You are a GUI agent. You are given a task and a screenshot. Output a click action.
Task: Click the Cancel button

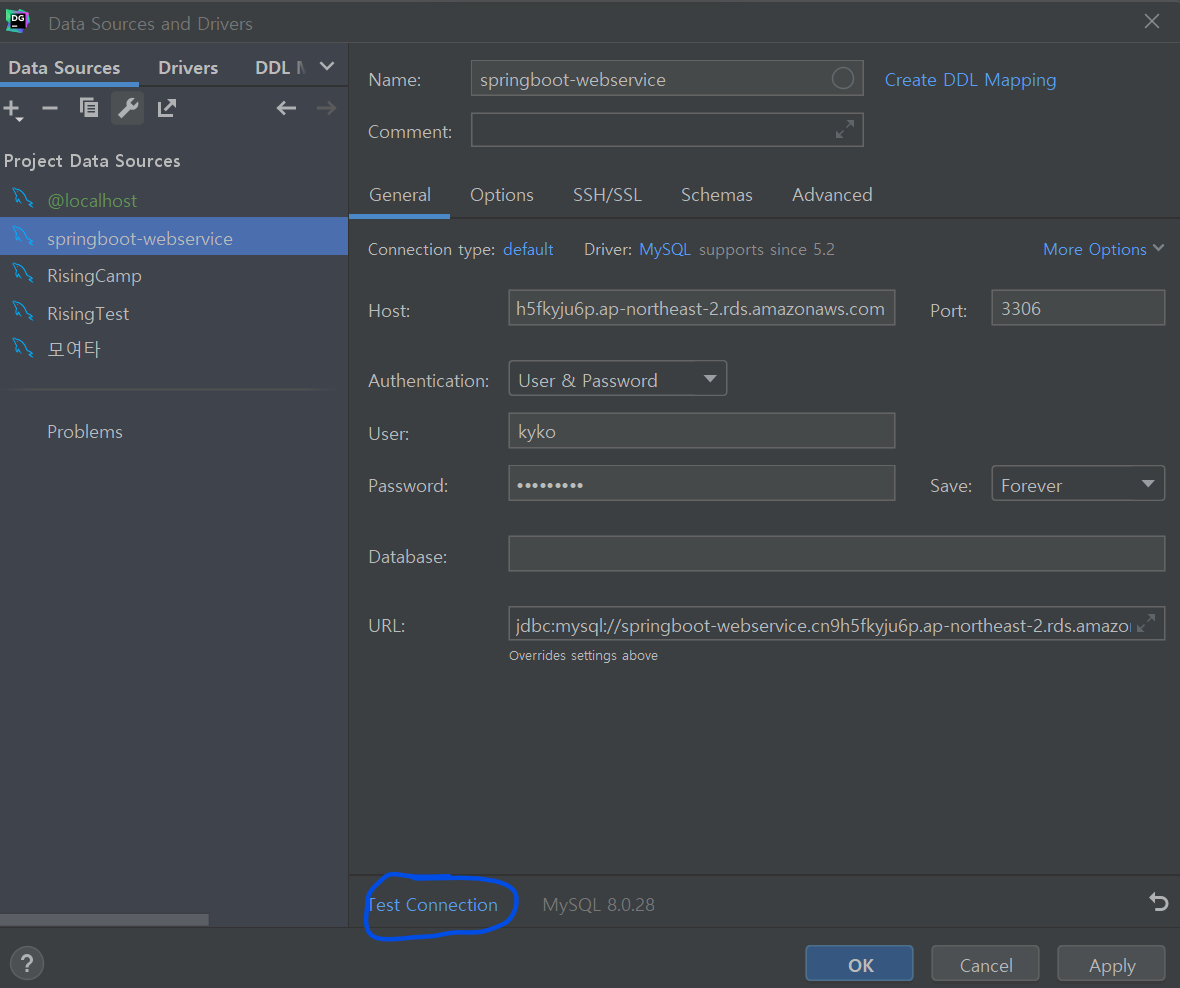pos(986,964)
